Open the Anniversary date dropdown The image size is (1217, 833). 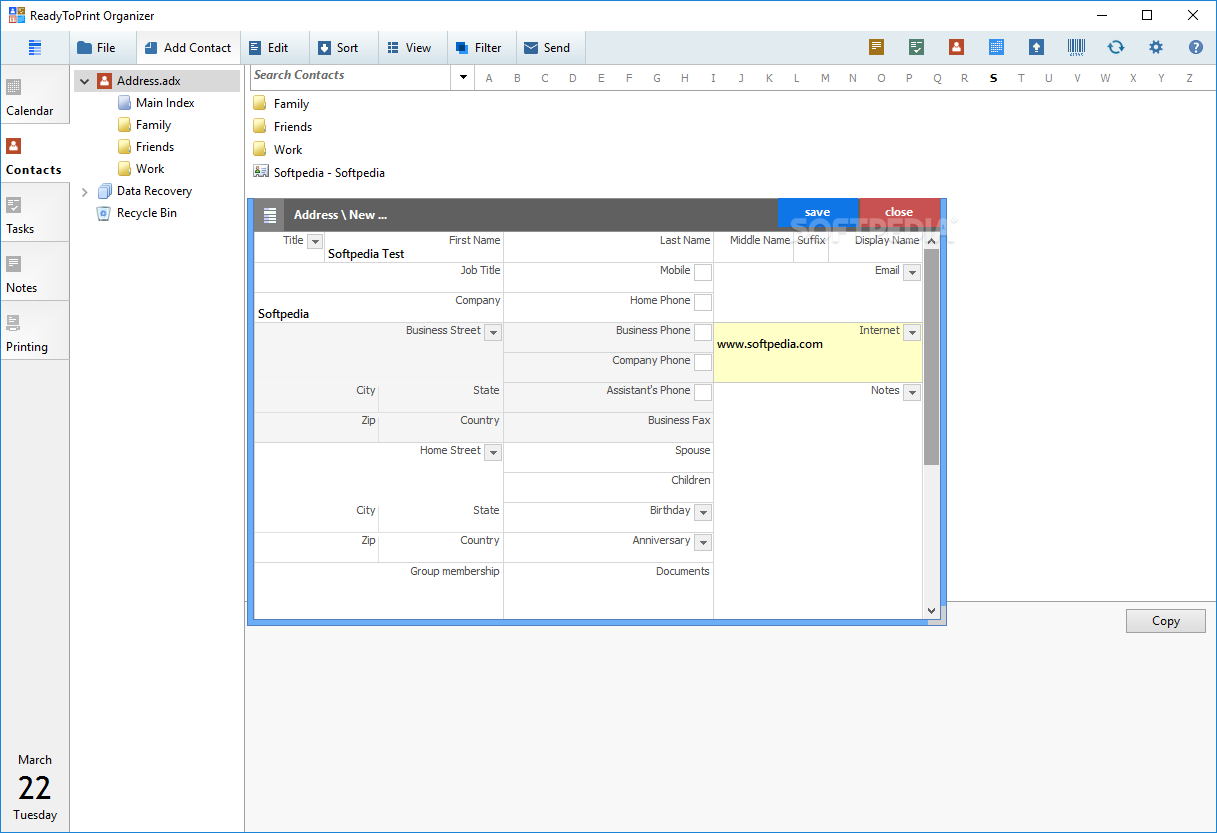(703, 542)
